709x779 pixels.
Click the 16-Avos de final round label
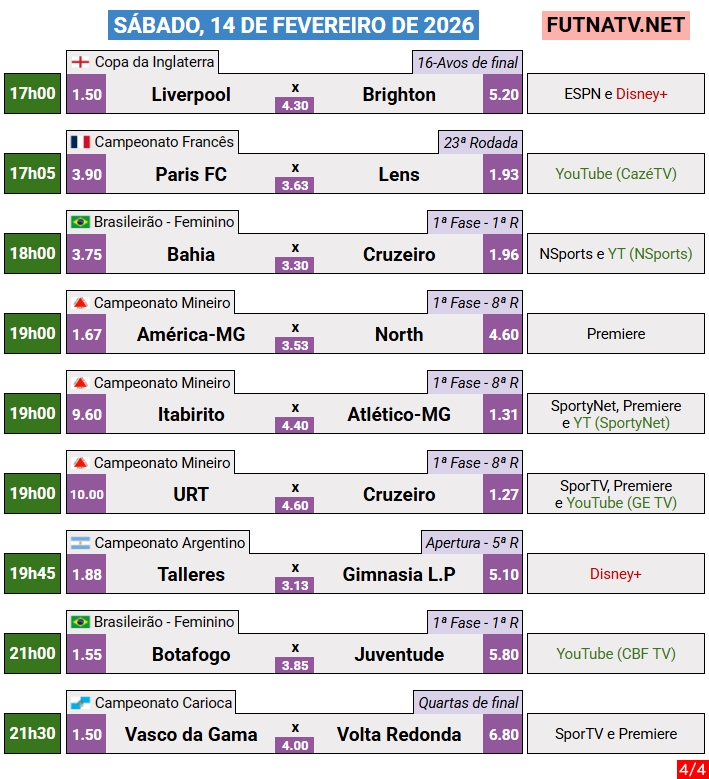coord(467,62)
